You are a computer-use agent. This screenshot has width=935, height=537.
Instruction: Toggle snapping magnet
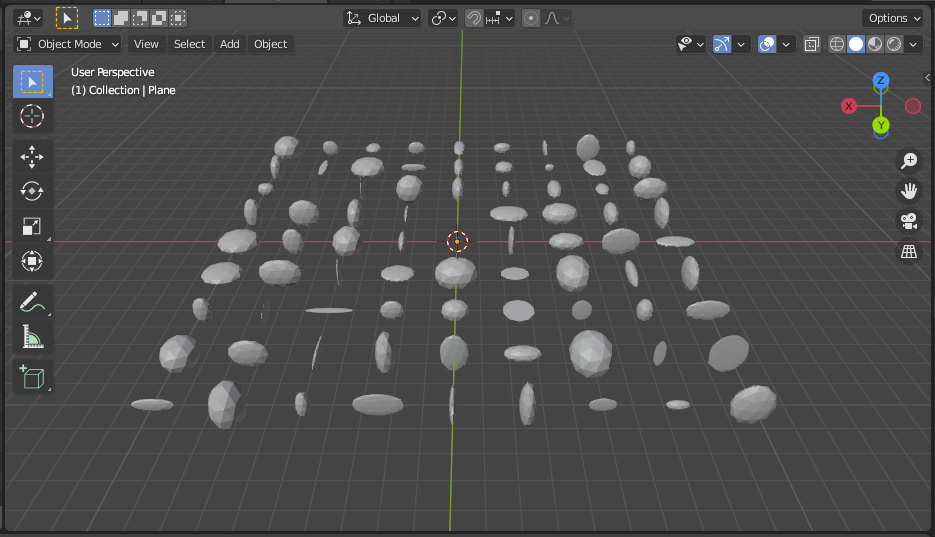click(x=474, y=18)
